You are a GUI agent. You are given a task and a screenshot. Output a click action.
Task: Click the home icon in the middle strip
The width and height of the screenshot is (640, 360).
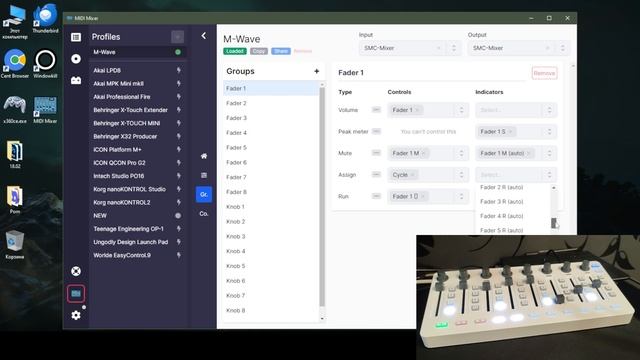[x=204, y=156]
